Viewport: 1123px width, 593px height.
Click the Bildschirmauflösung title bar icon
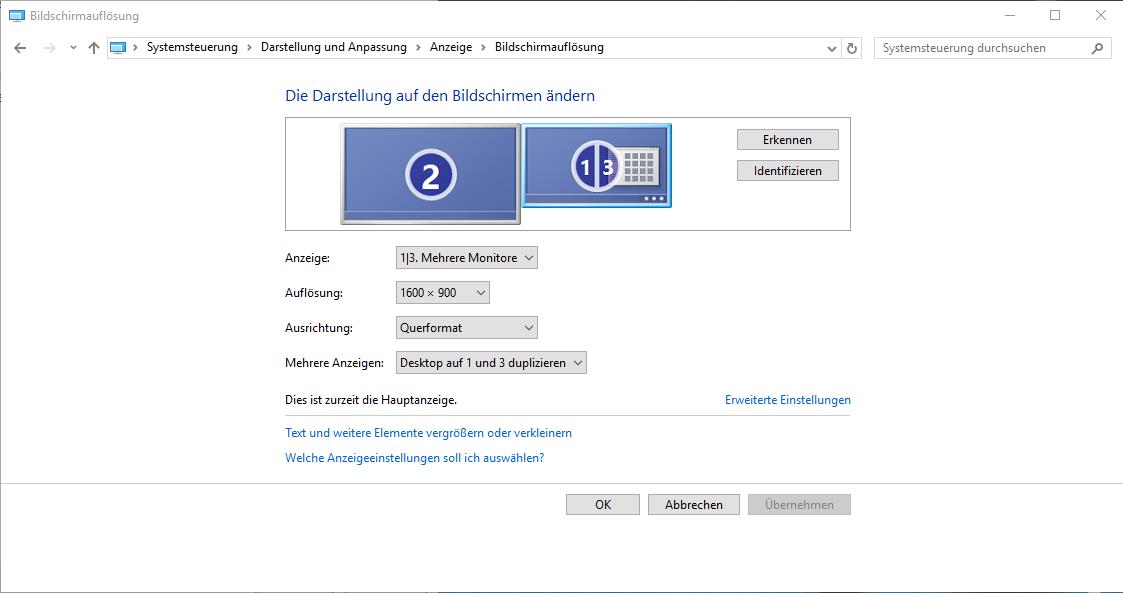click(16, 16)
